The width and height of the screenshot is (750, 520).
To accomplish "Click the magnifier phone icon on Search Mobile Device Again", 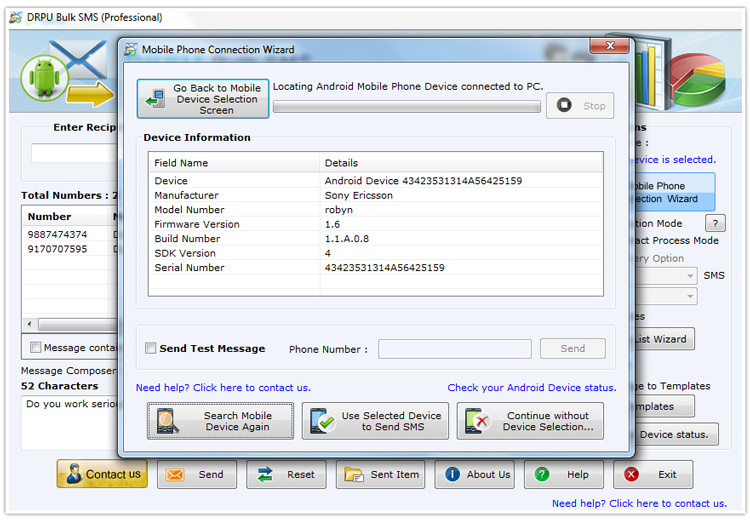I will (167, 421).
